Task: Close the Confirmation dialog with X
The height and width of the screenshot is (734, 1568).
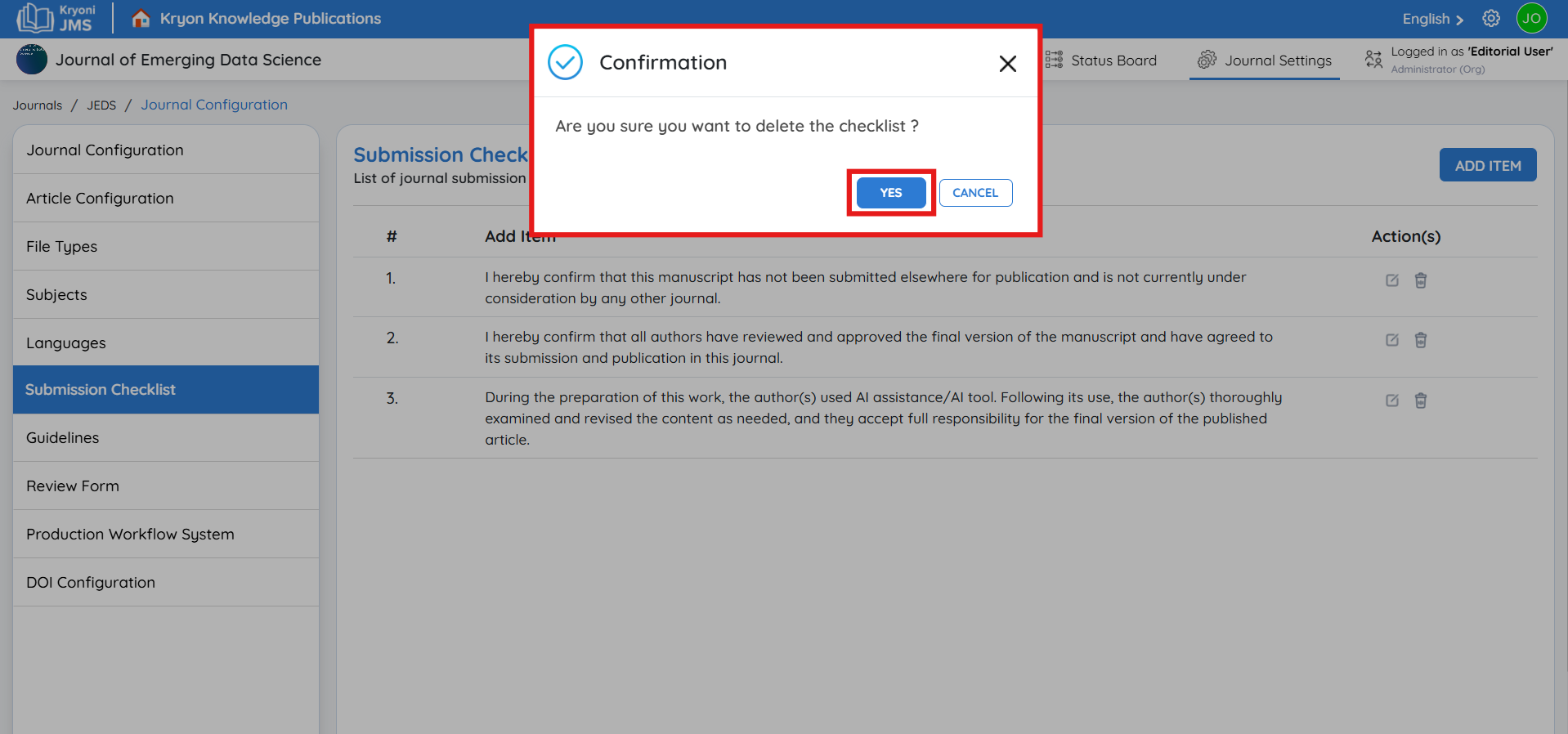Action: coord(1007,64)
